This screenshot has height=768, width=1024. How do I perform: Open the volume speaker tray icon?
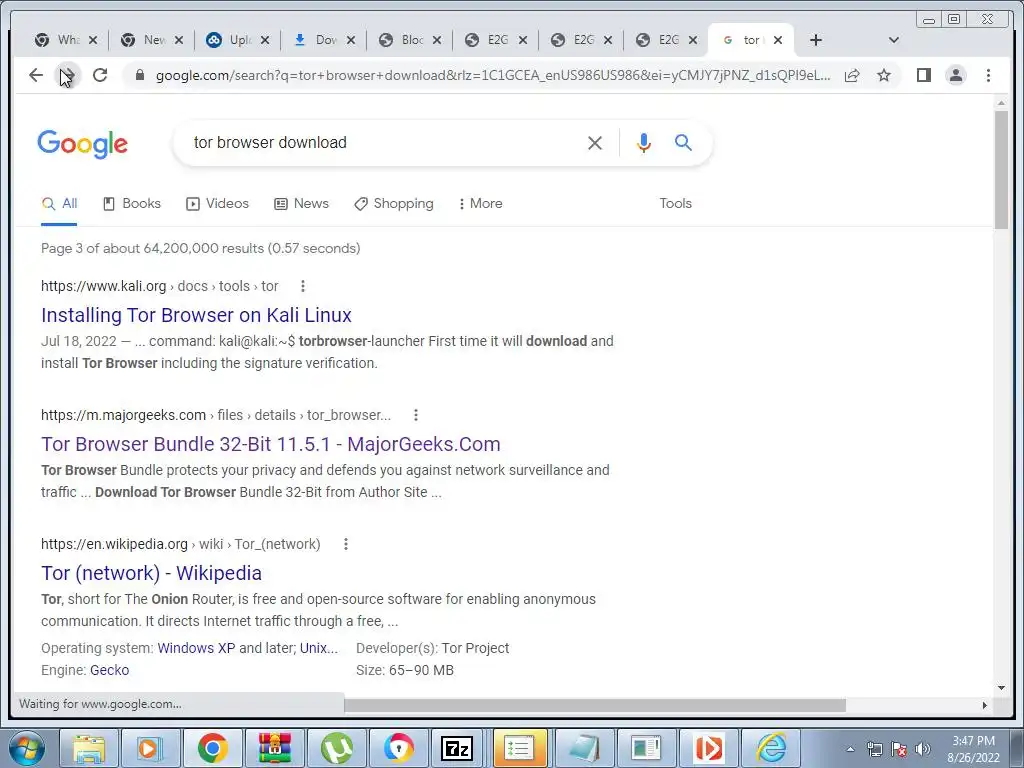tap(922, 749)
